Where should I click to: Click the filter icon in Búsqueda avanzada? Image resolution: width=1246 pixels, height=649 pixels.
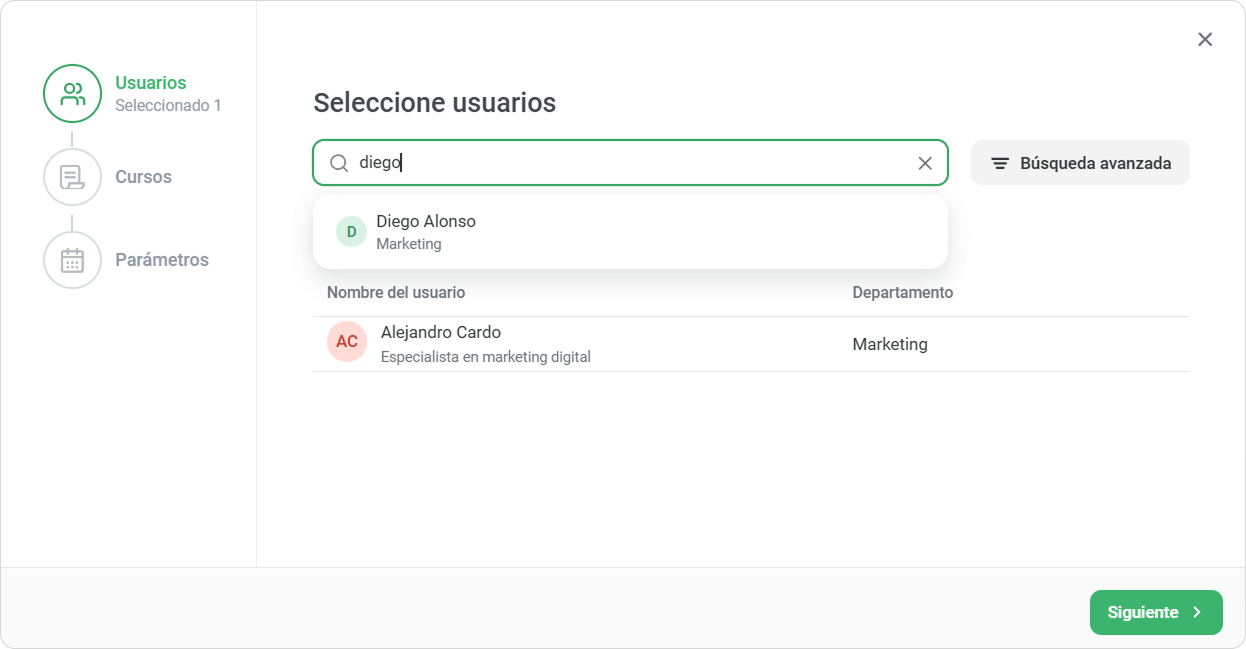[1000, 163]
